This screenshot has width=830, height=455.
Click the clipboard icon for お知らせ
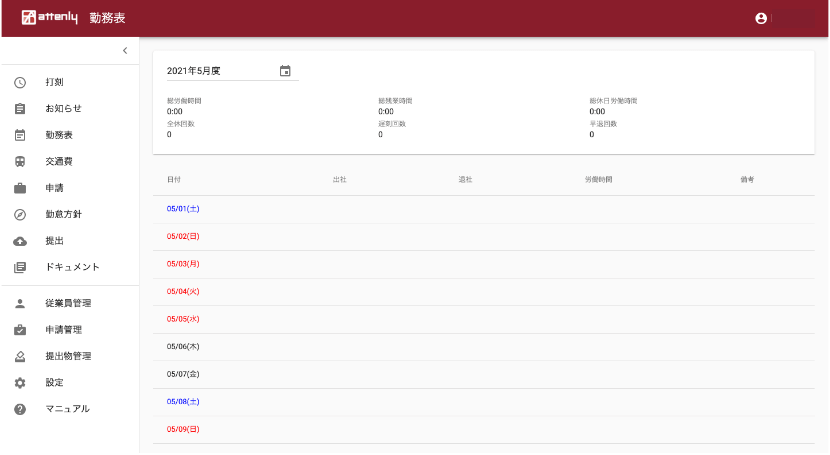(x=20, y=108)
